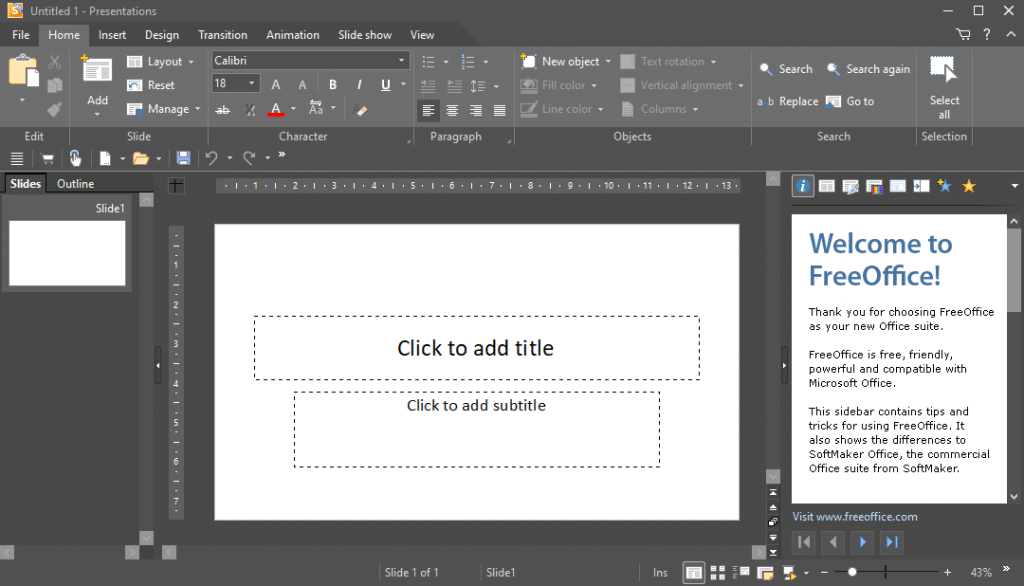
Task: Center-align the paragraph
Action: coord(452,110)
